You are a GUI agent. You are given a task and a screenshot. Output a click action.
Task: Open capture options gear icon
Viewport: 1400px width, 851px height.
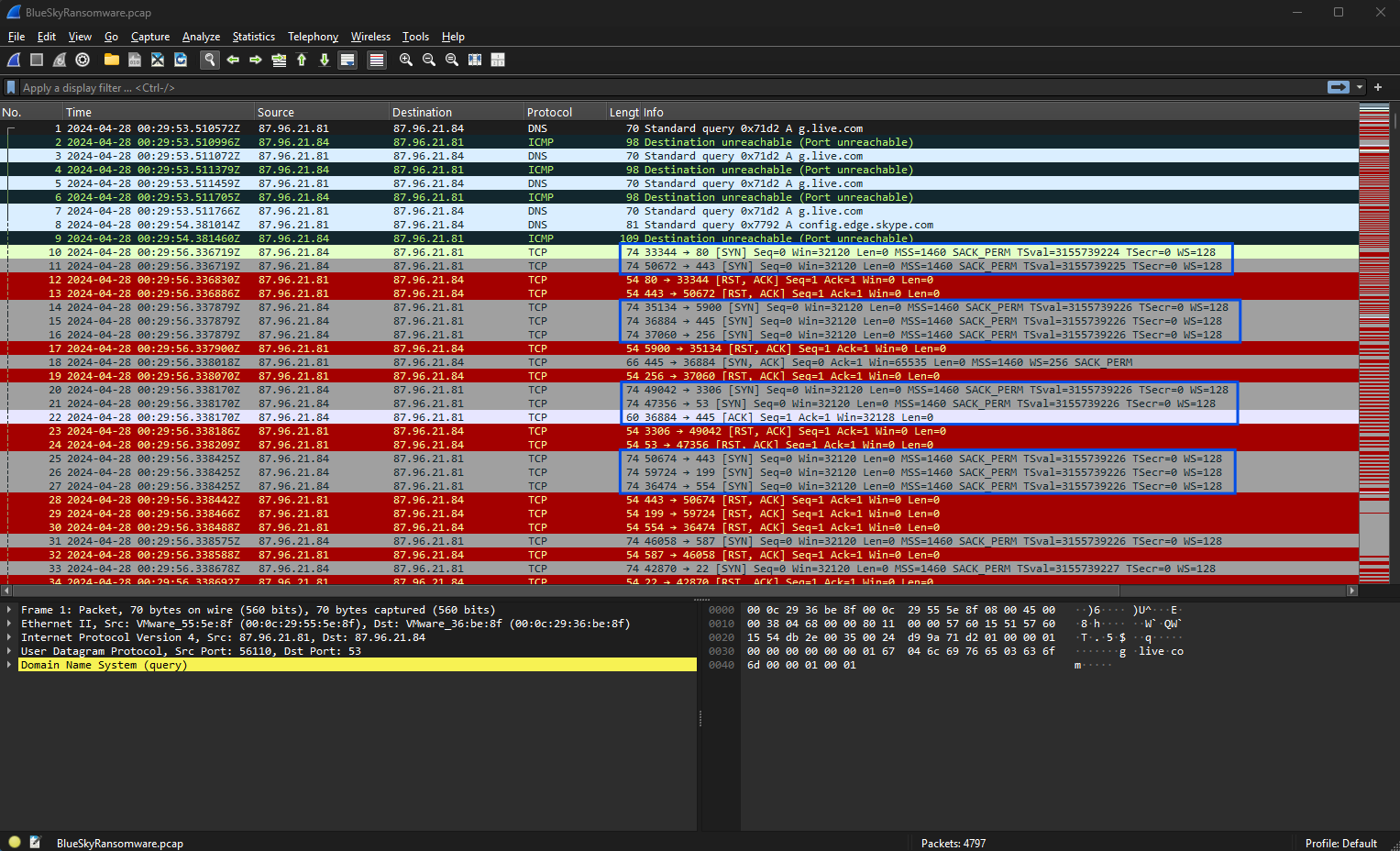tap(83, 60)
